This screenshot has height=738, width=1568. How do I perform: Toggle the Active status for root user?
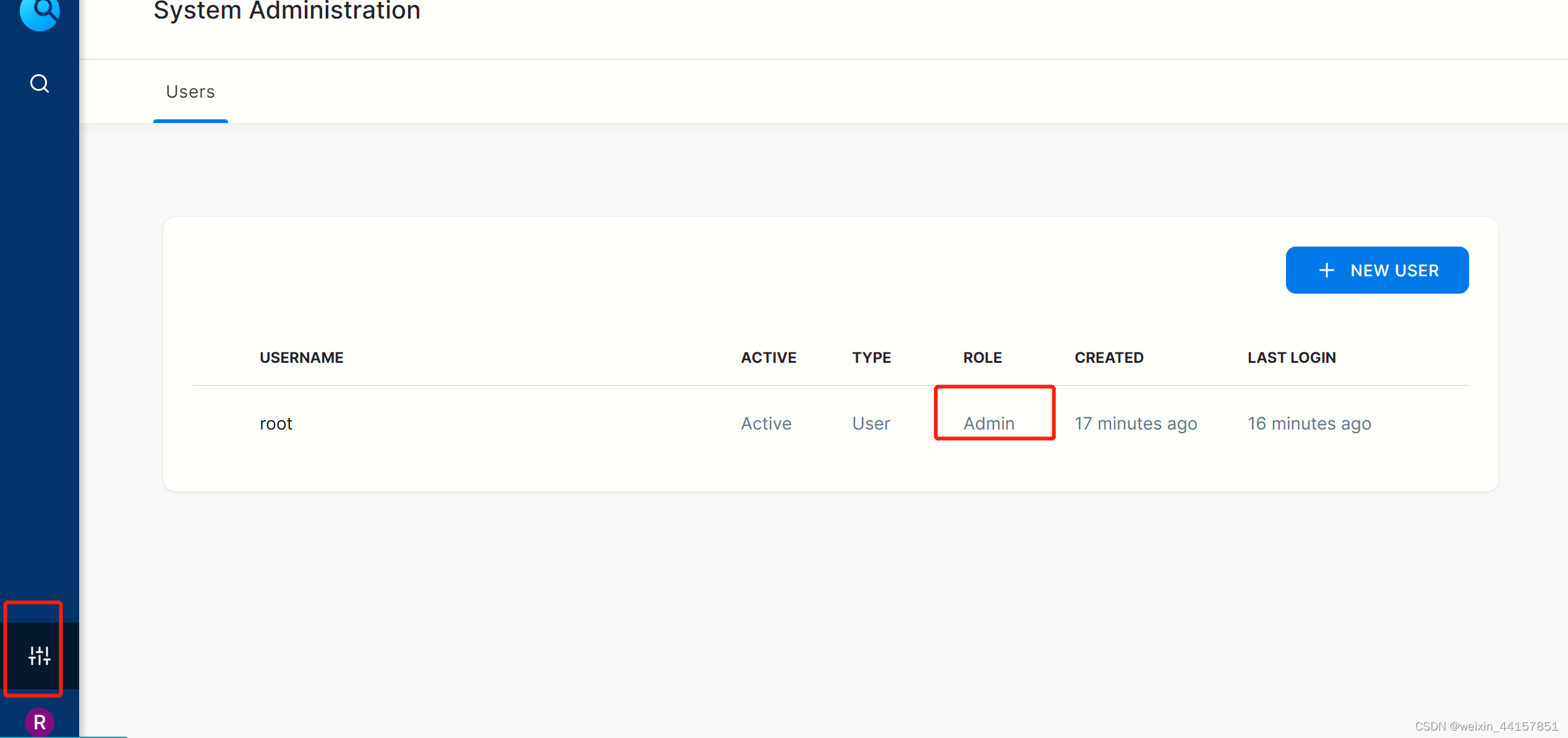click(765, 423)
